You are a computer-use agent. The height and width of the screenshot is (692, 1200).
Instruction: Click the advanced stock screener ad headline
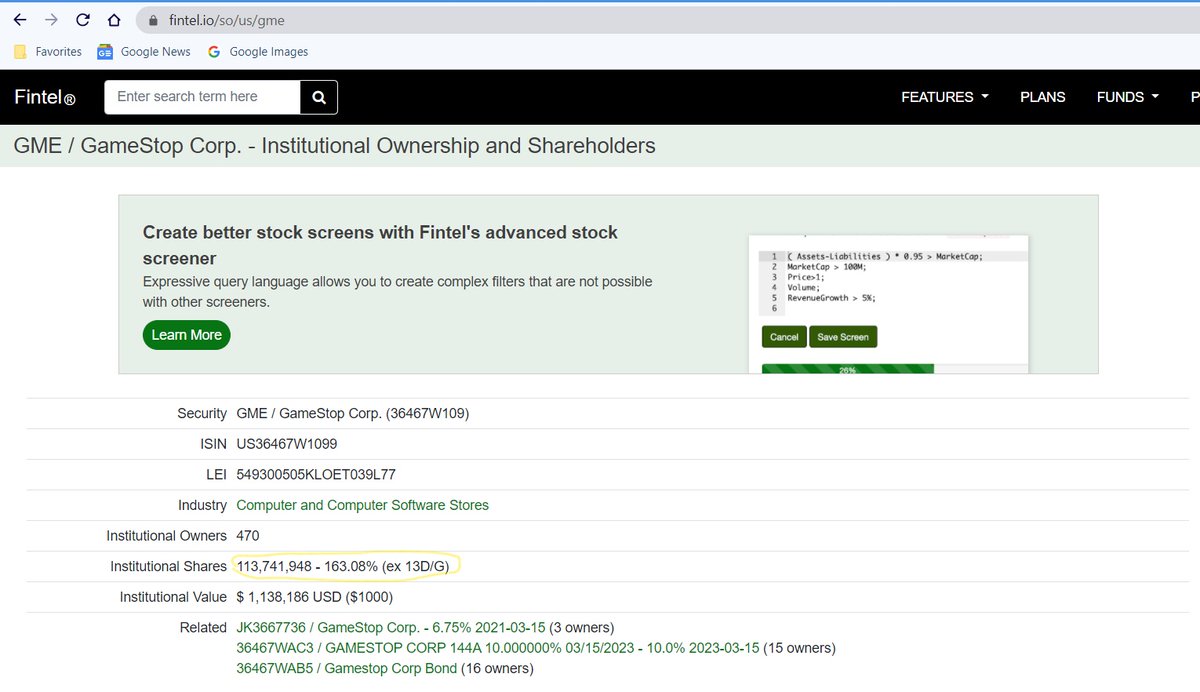380,245
